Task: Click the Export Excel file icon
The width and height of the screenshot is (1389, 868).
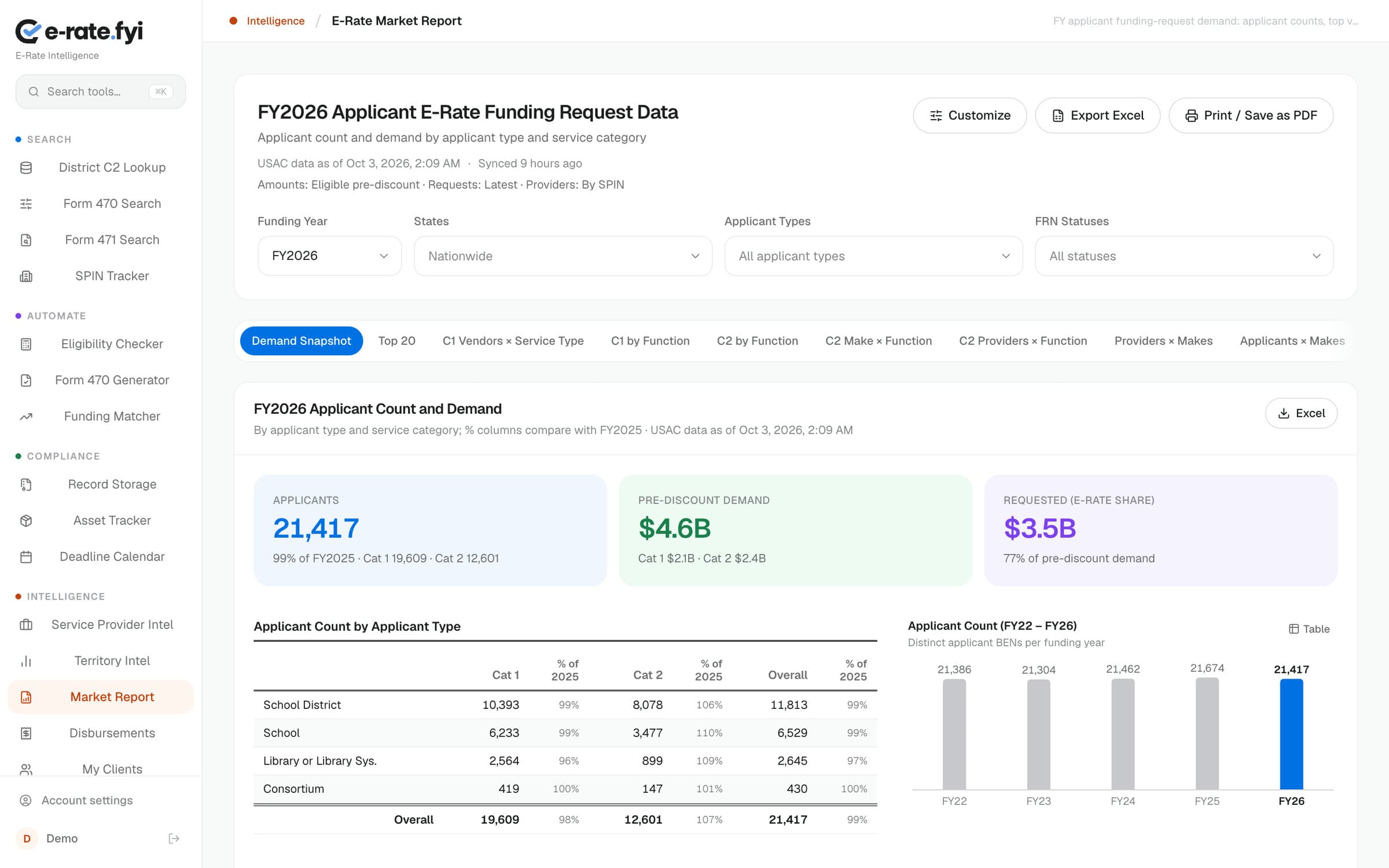Action: (x=1058, y=116)
